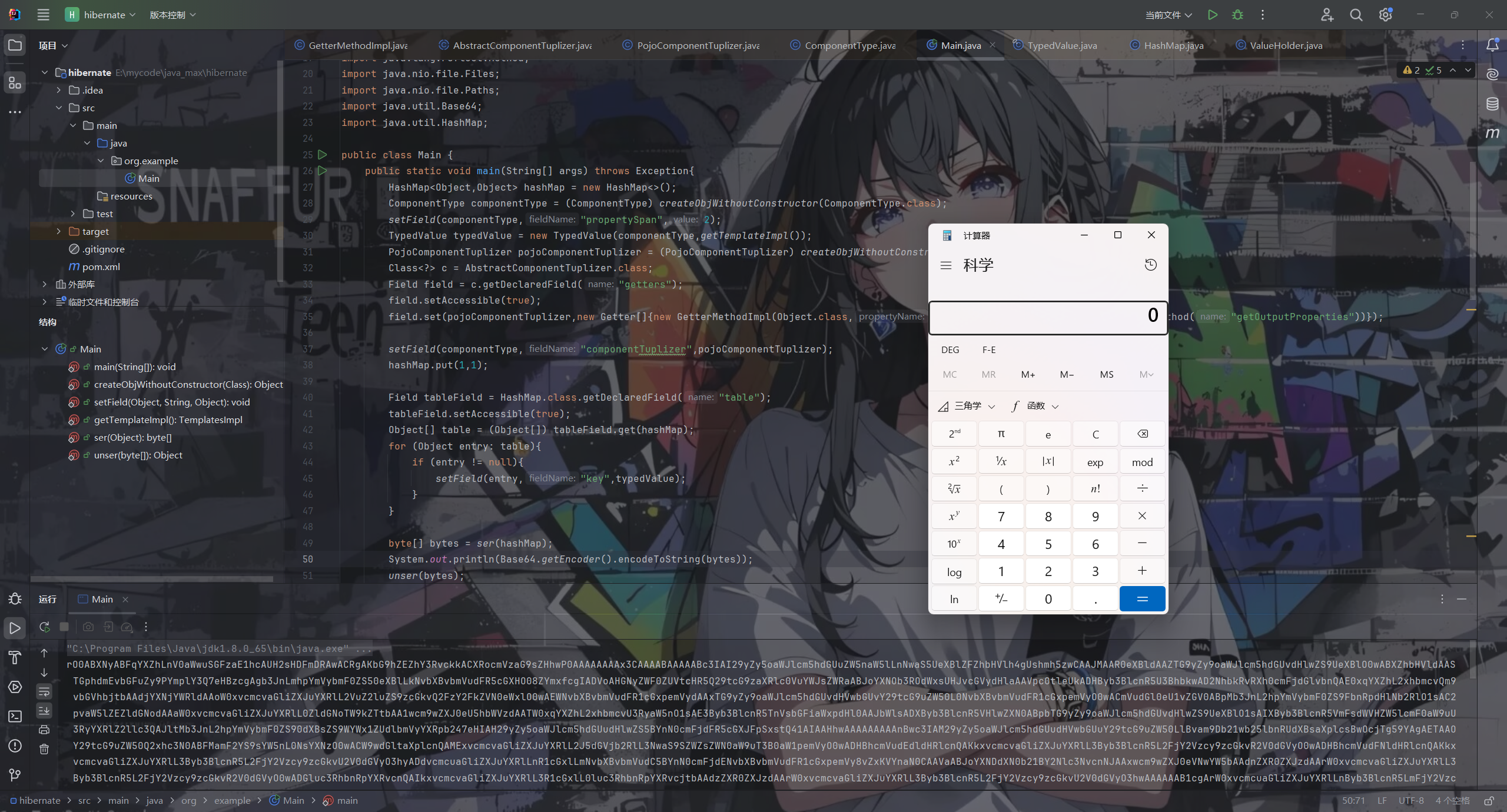Open notifications bell in right sidebar

pyautogui.click(x=1492, y=45)
